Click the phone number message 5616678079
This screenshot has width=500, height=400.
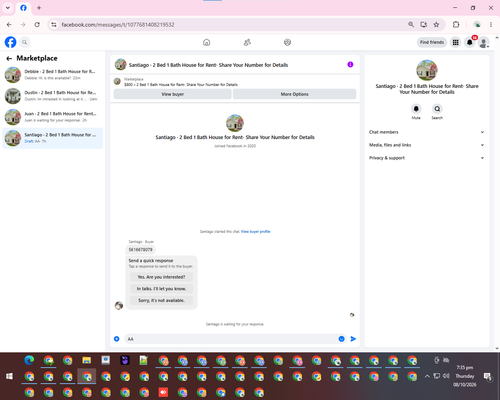[140, 250]
